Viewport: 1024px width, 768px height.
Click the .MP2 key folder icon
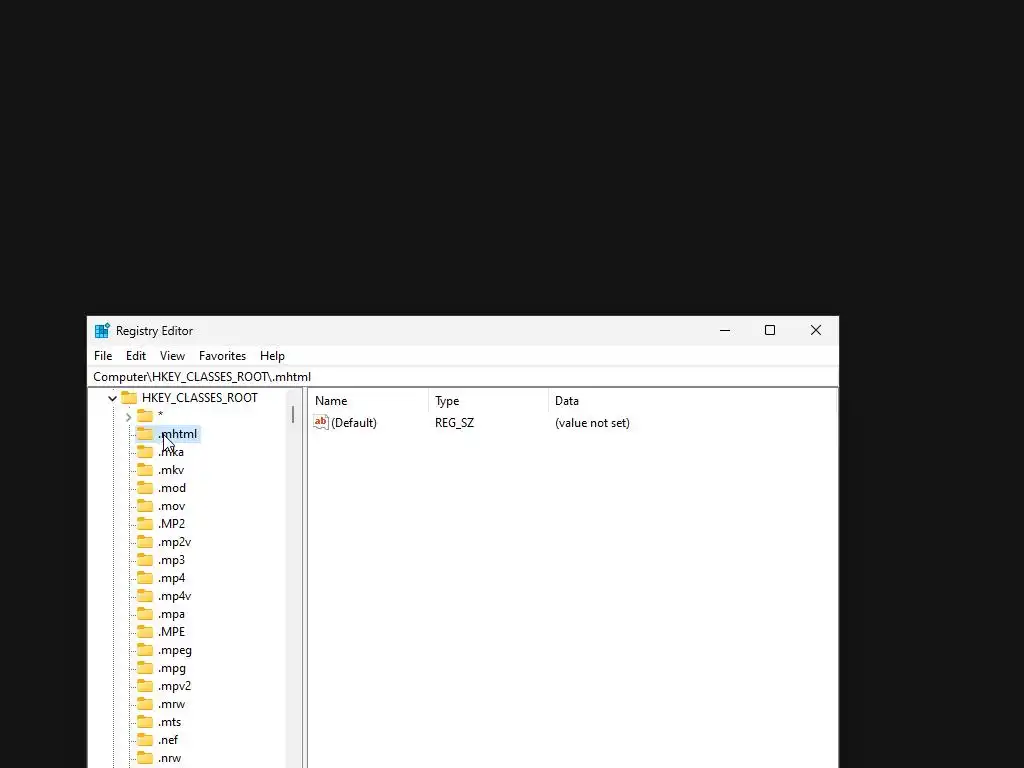(x=145, y=524)
